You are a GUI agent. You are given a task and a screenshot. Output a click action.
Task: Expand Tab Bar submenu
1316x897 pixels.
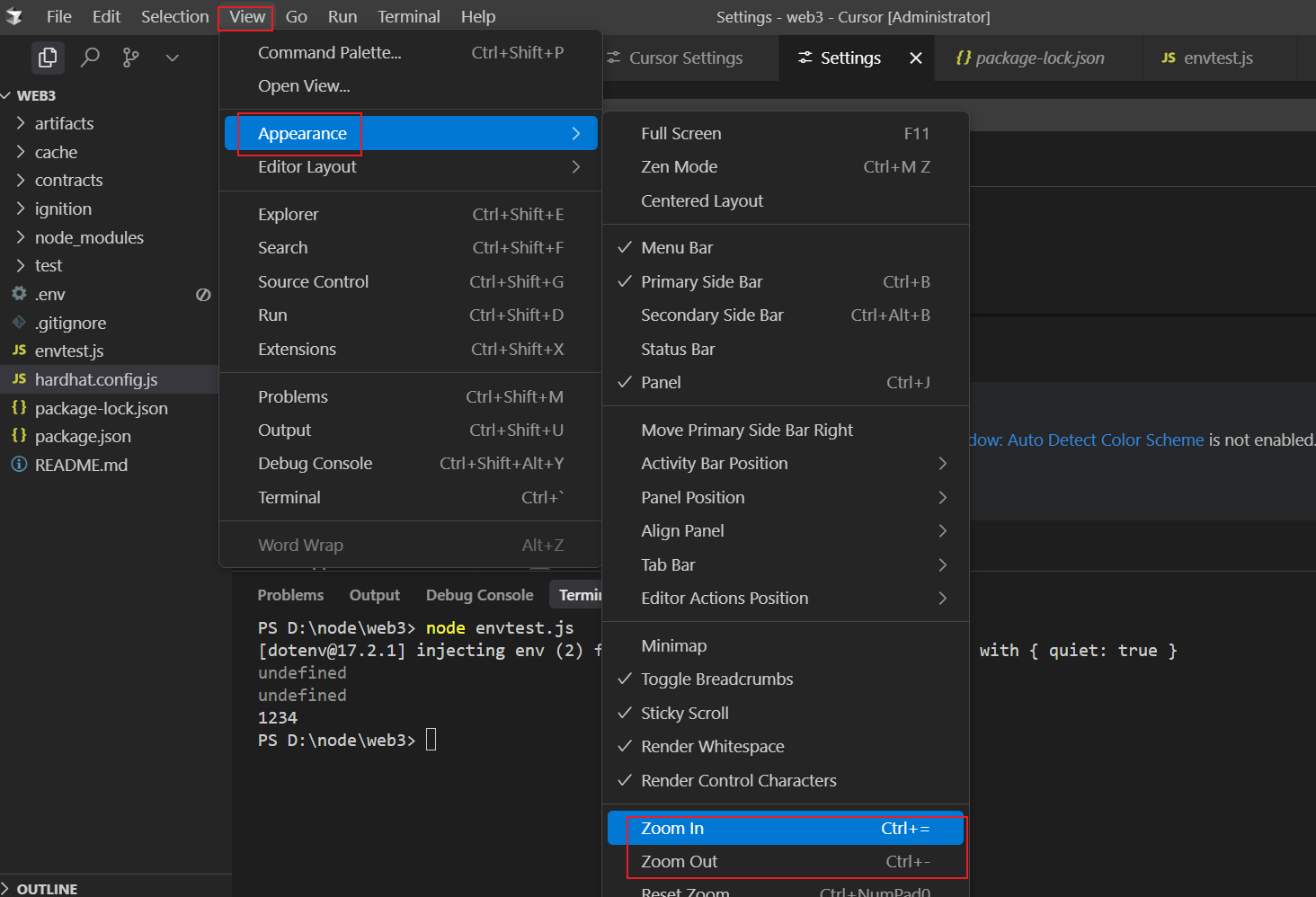pos(786,564)
